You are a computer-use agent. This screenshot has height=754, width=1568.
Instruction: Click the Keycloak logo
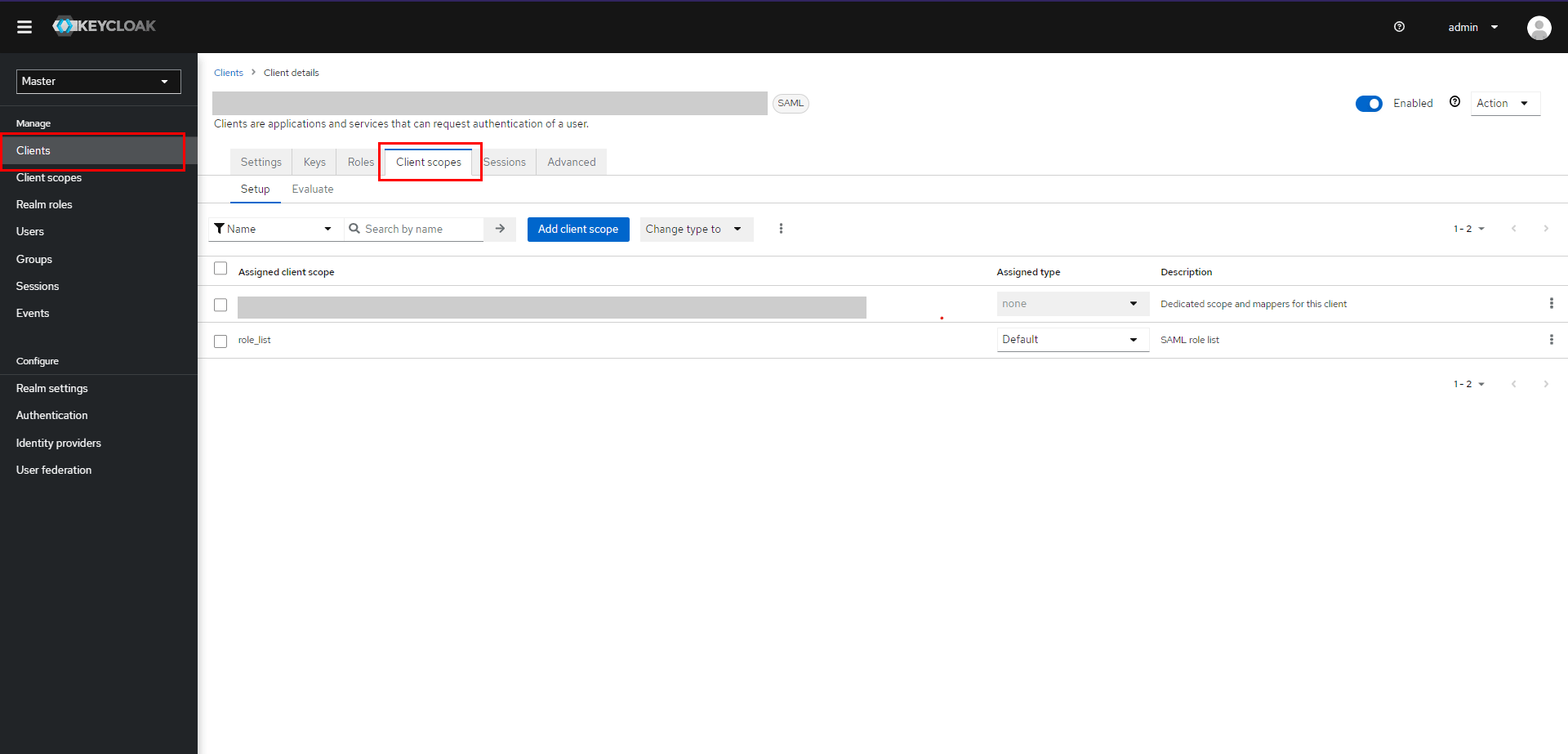tap(104, 25)
